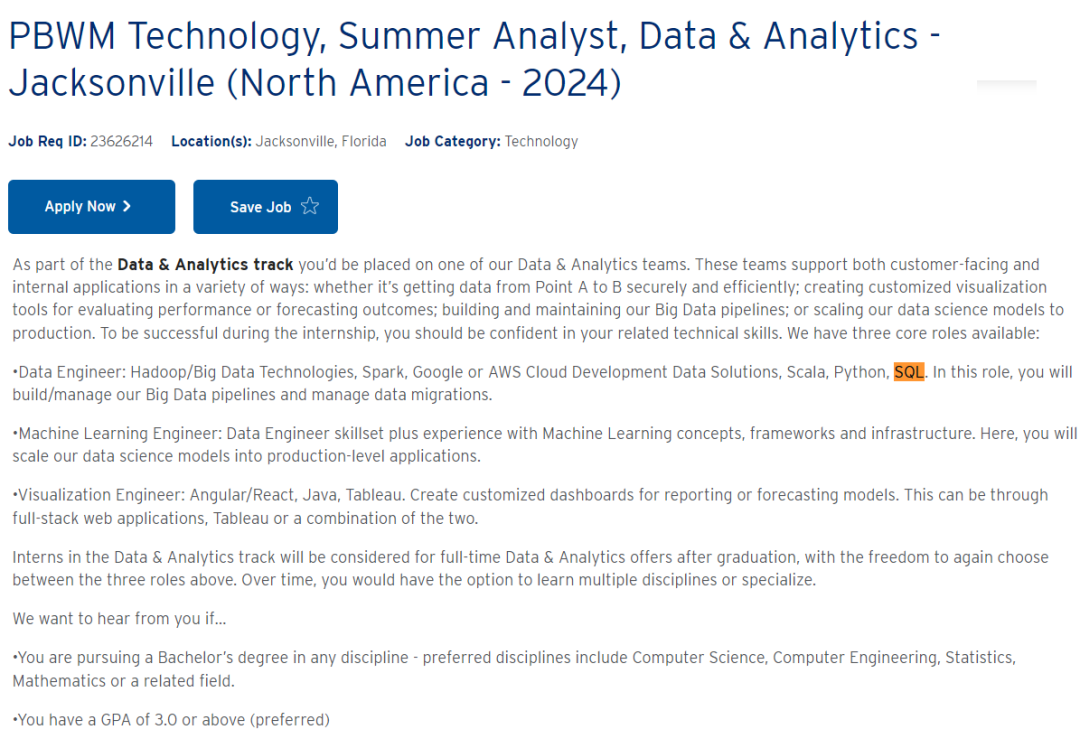Click the job requisition number 23626214

[x=121, y=141]
